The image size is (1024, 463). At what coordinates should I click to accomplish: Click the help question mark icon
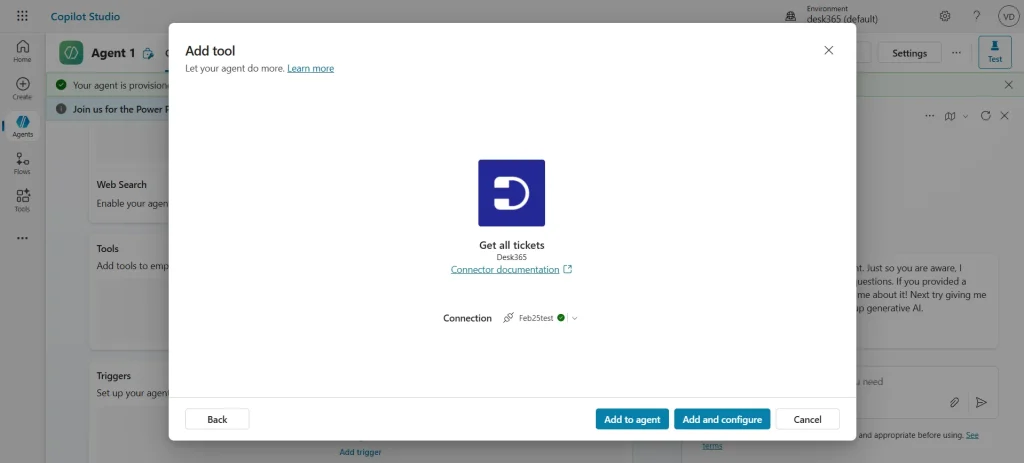(976, 16)
